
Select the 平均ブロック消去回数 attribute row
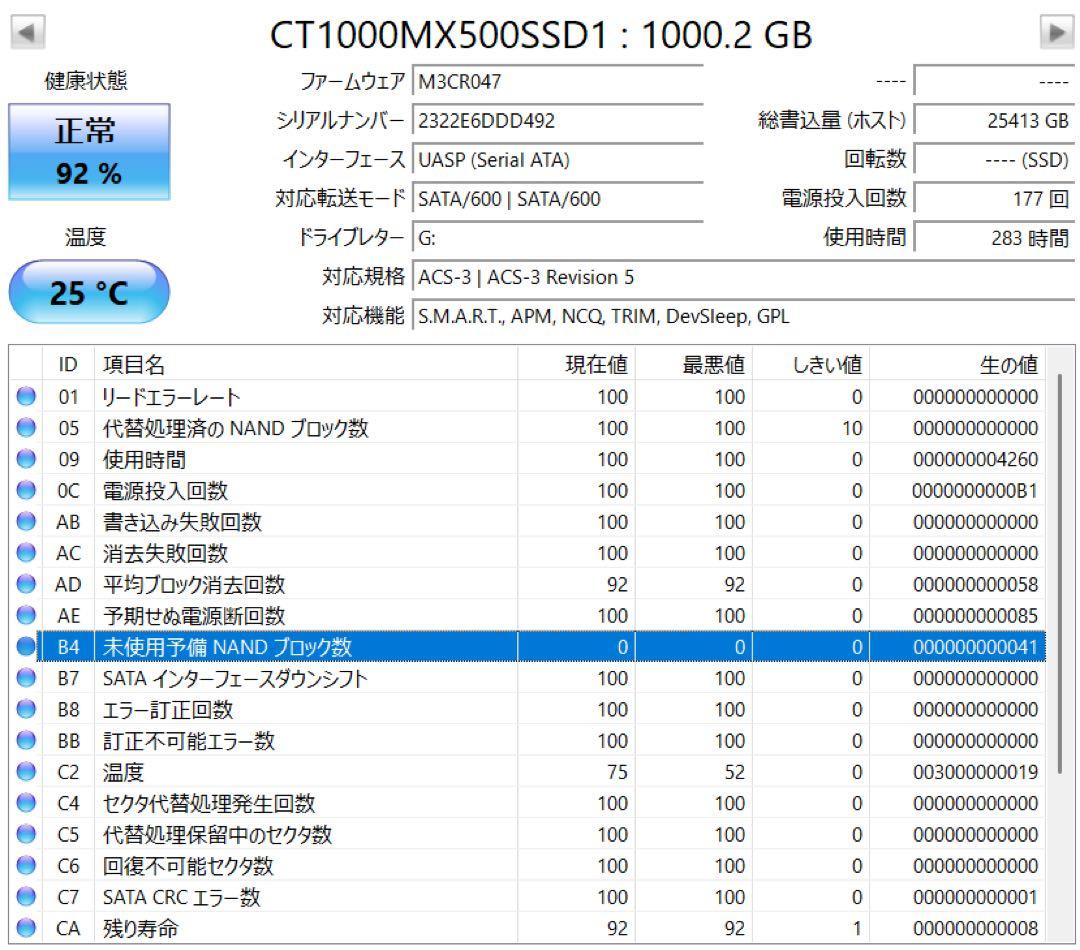[250, 584]
